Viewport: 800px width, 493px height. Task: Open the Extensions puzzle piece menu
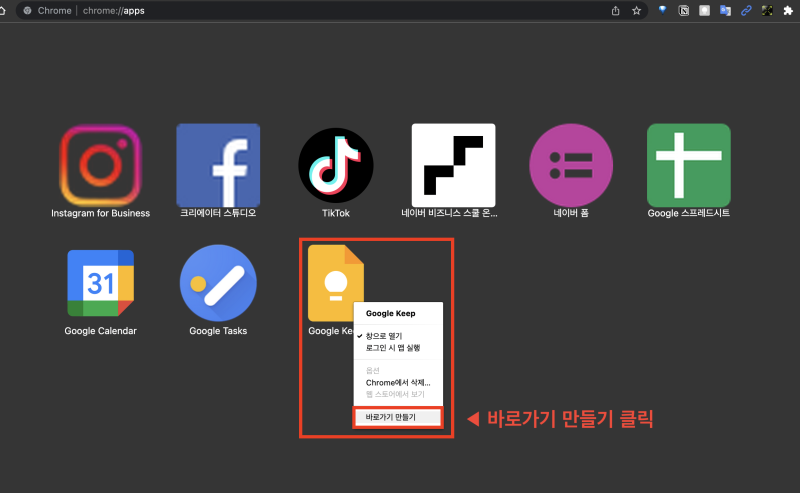[788, 11]
